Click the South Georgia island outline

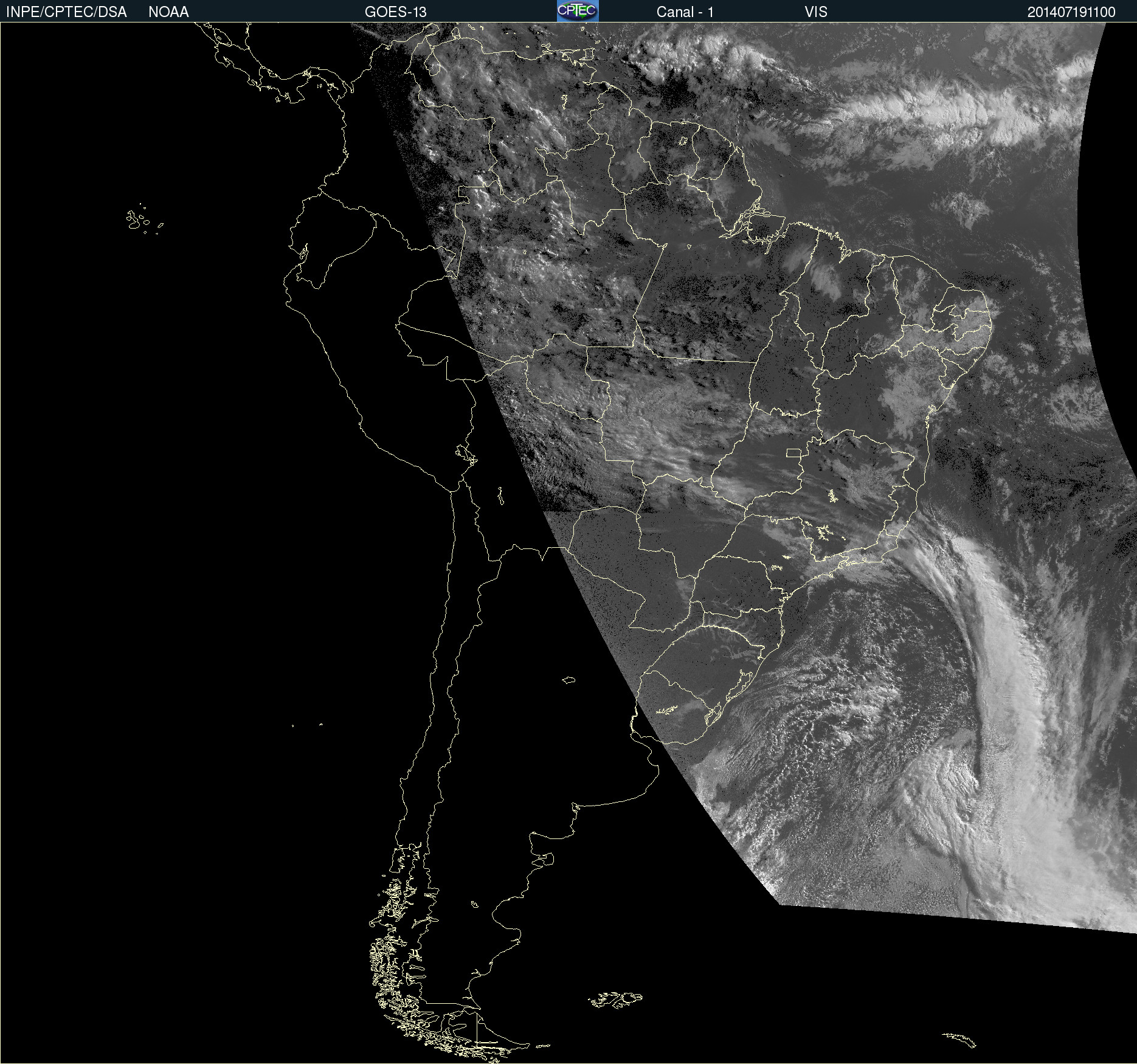coord(959,1040)
